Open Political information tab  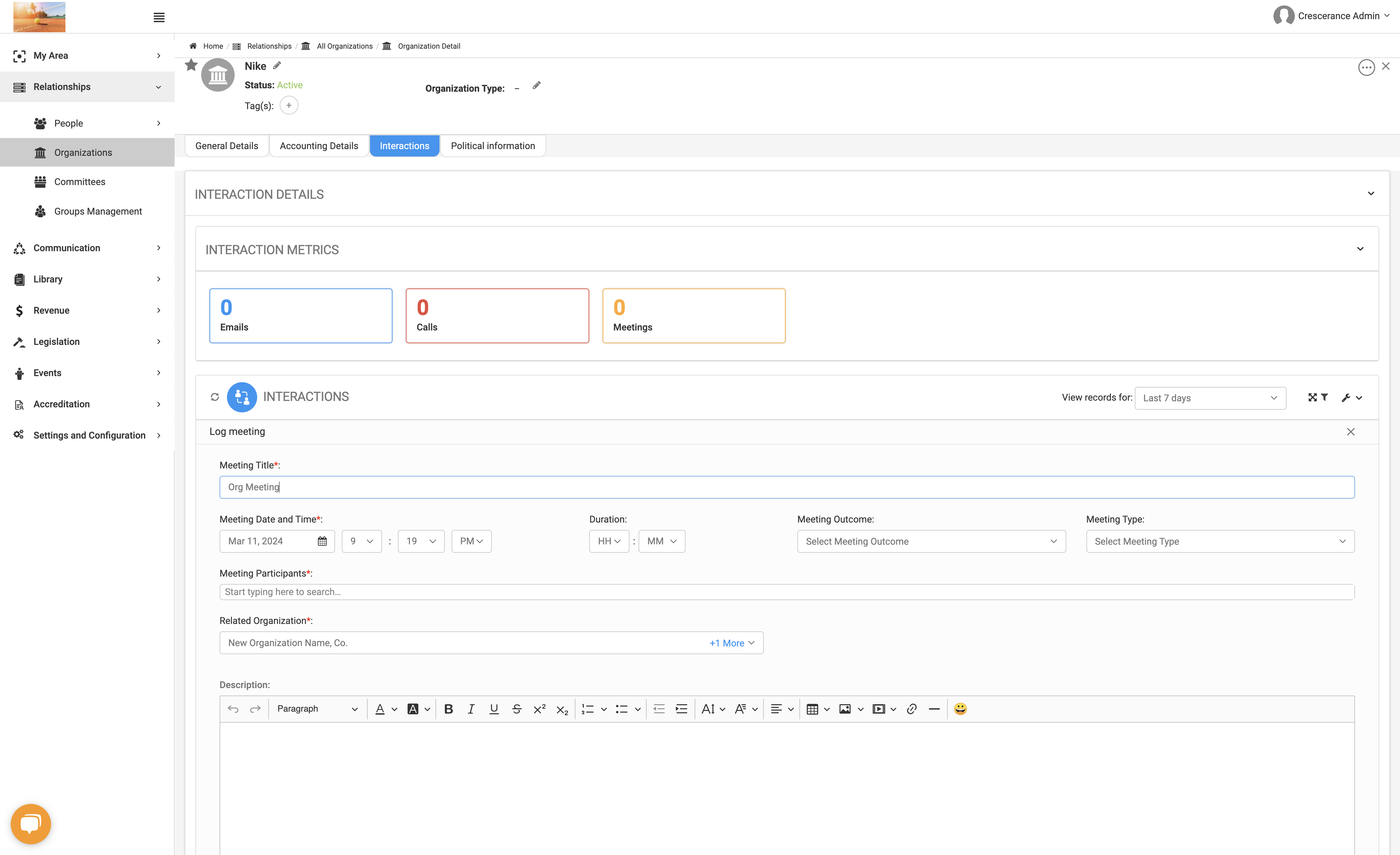click(493, 146)
